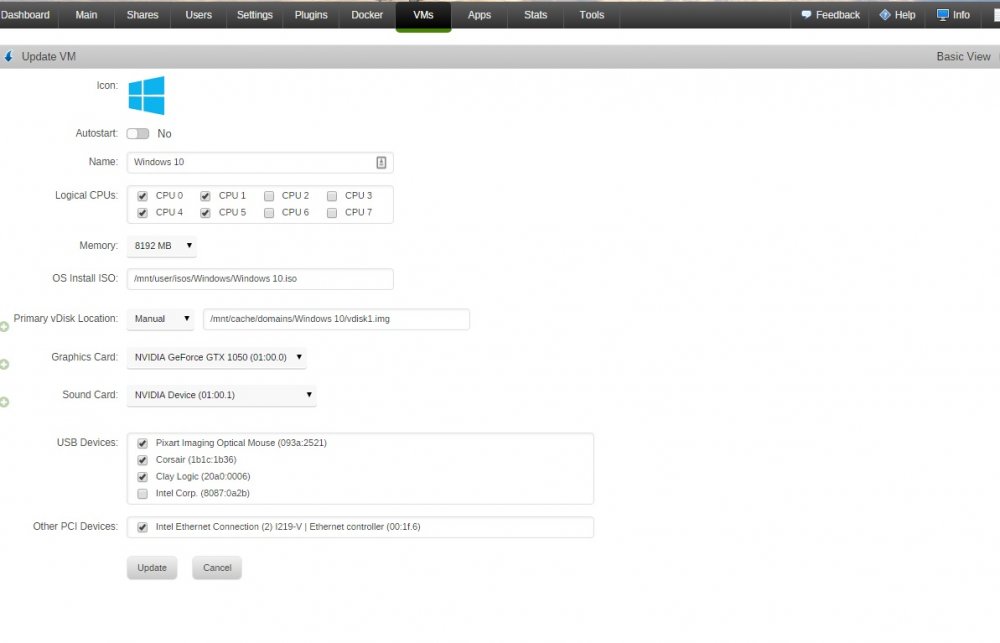
Task: Enable CPU 6 checkbox
Action: 269,212
